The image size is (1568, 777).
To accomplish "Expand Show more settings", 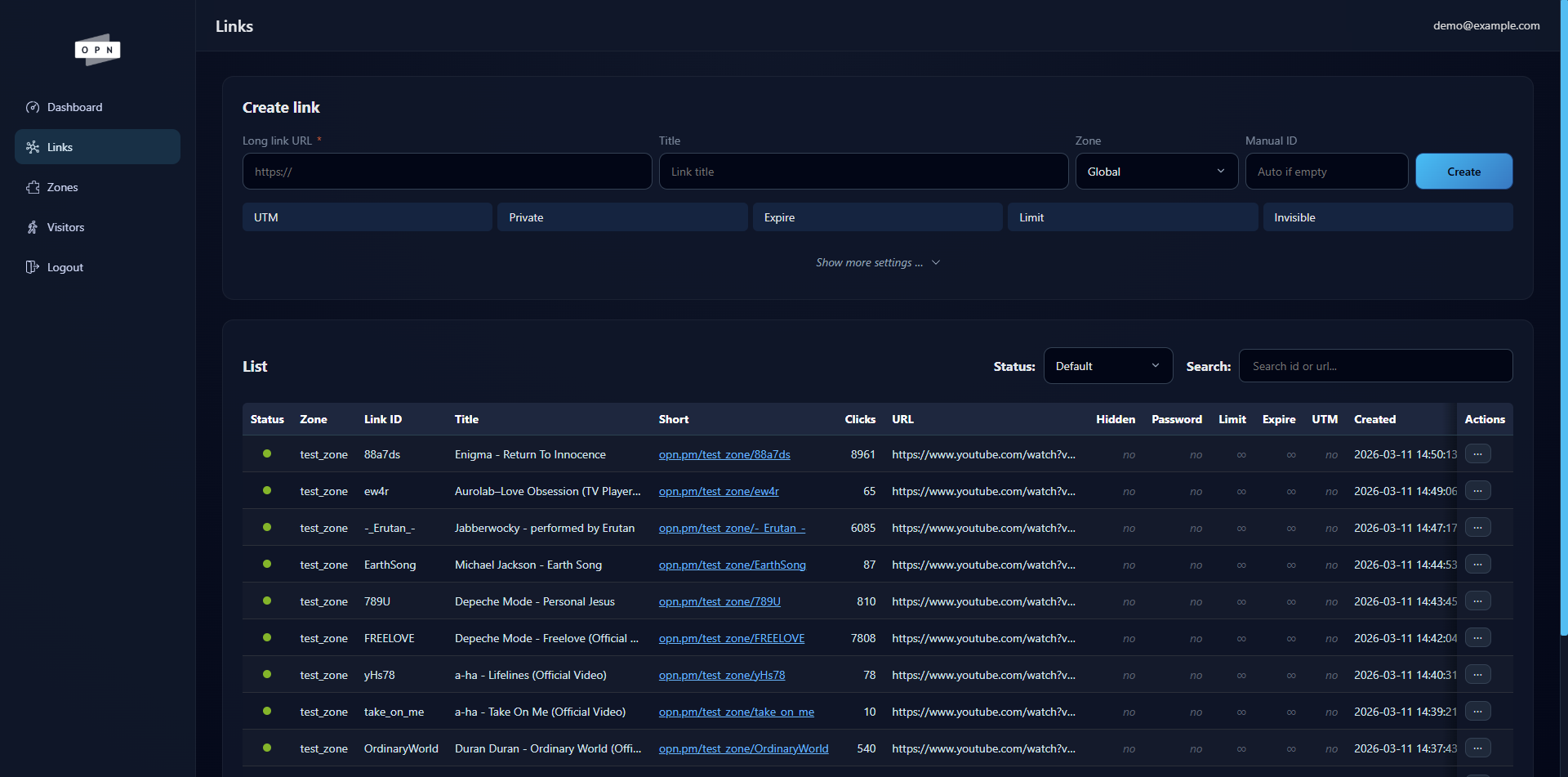I will pos(877,262).
